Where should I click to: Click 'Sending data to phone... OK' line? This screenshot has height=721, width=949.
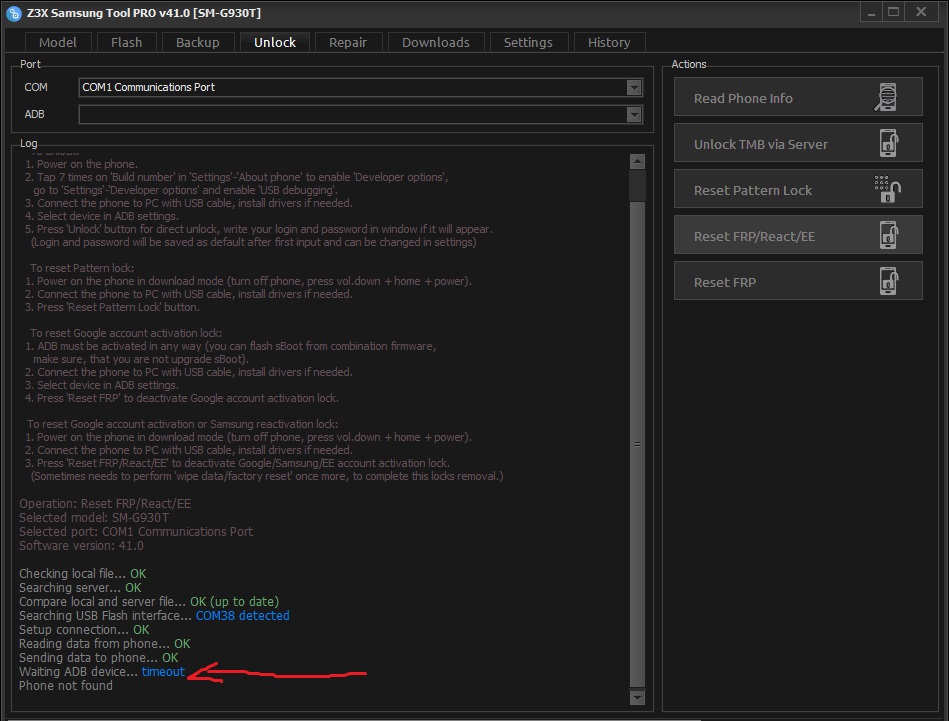pyautogui.click(x=99, y=657)
